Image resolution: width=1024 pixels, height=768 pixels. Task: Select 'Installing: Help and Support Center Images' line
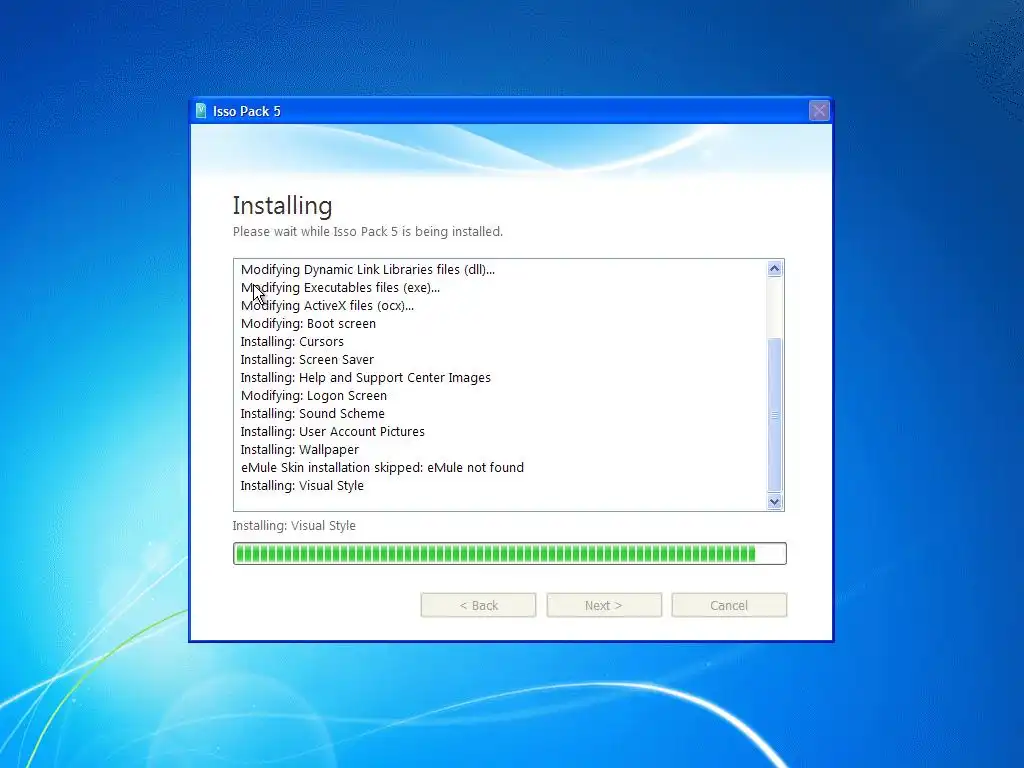(x=365, y=377)
